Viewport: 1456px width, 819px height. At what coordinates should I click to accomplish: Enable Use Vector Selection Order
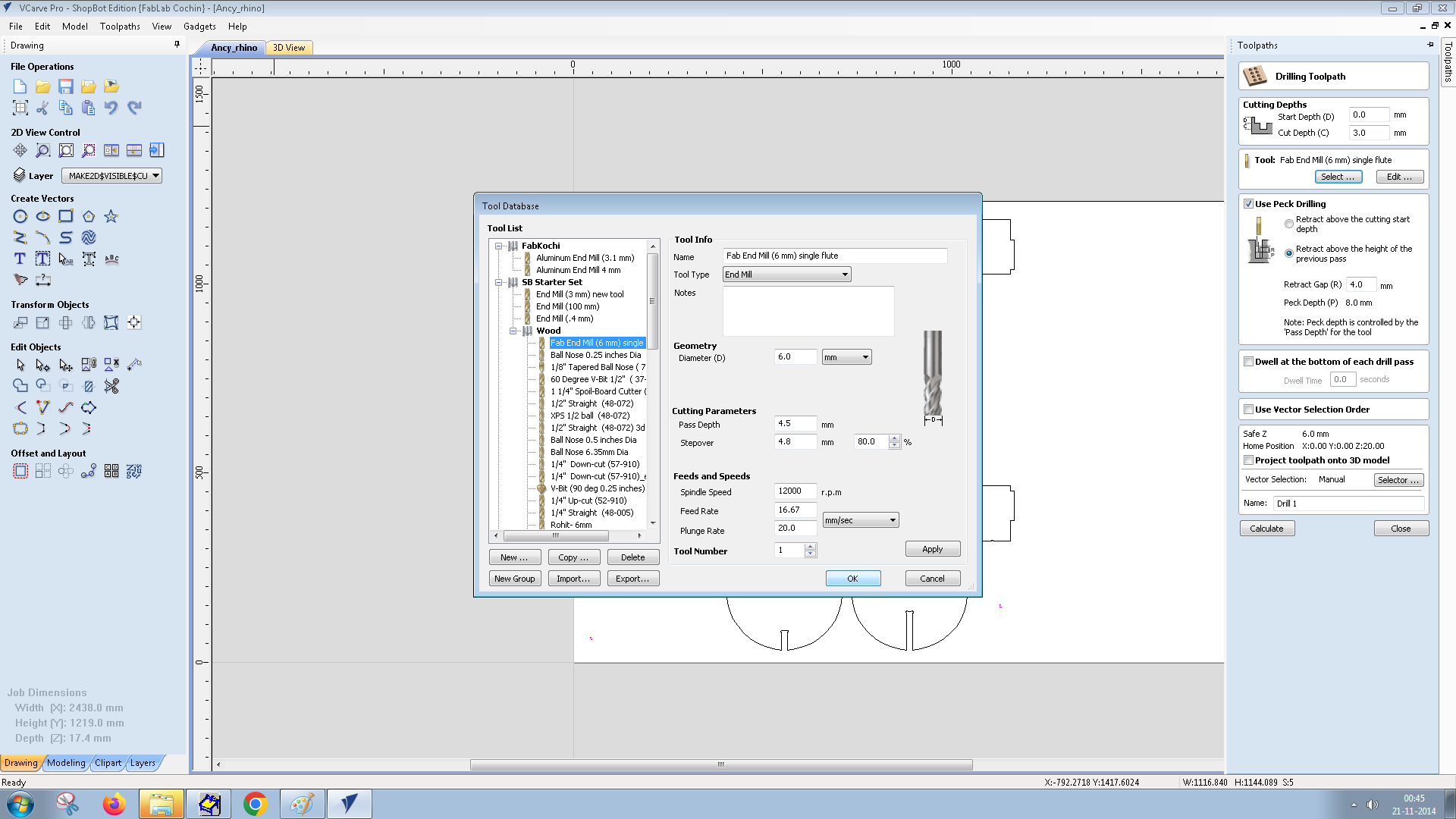click(1248, 409)
